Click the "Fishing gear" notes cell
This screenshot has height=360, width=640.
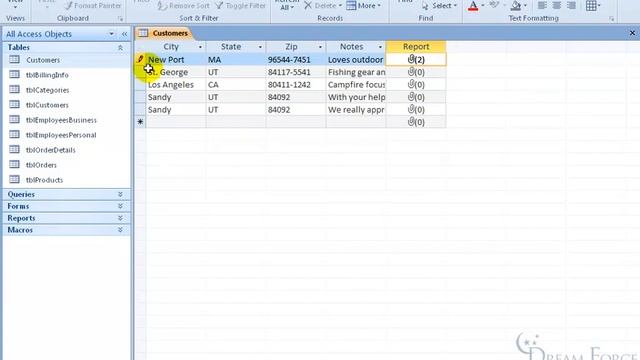pos(356,72)
